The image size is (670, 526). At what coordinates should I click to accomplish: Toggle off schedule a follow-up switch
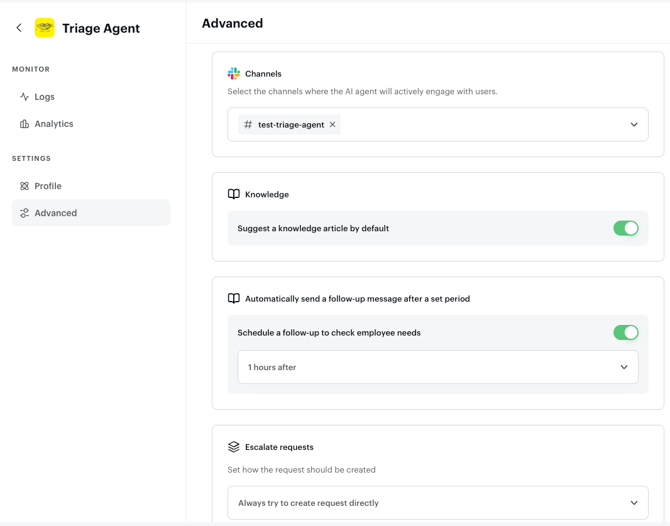coord(625,333)
